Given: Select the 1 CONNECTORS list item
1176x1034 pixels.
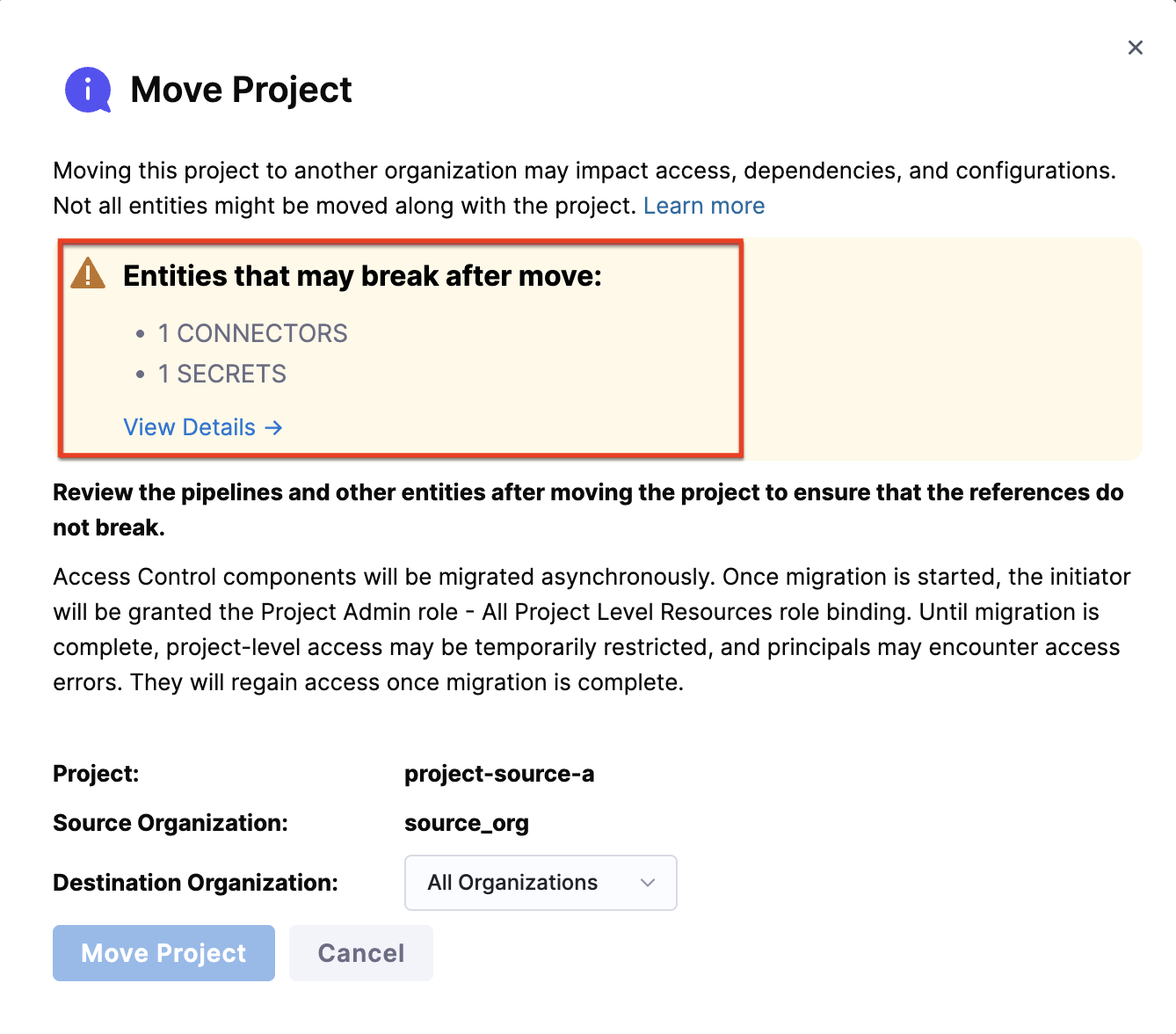Looking at the screenshot, I should [x=252, y=333].
